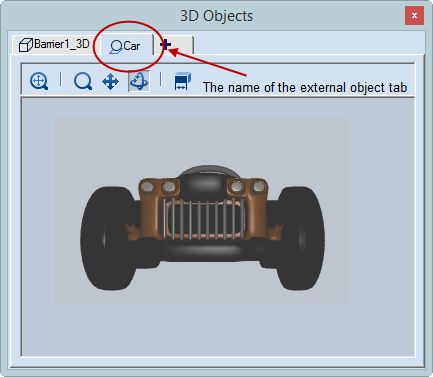The height and width of the screenshot is (377, 433).
Task: Toggle the 3D Rotate tool
Action: (139, 81)
